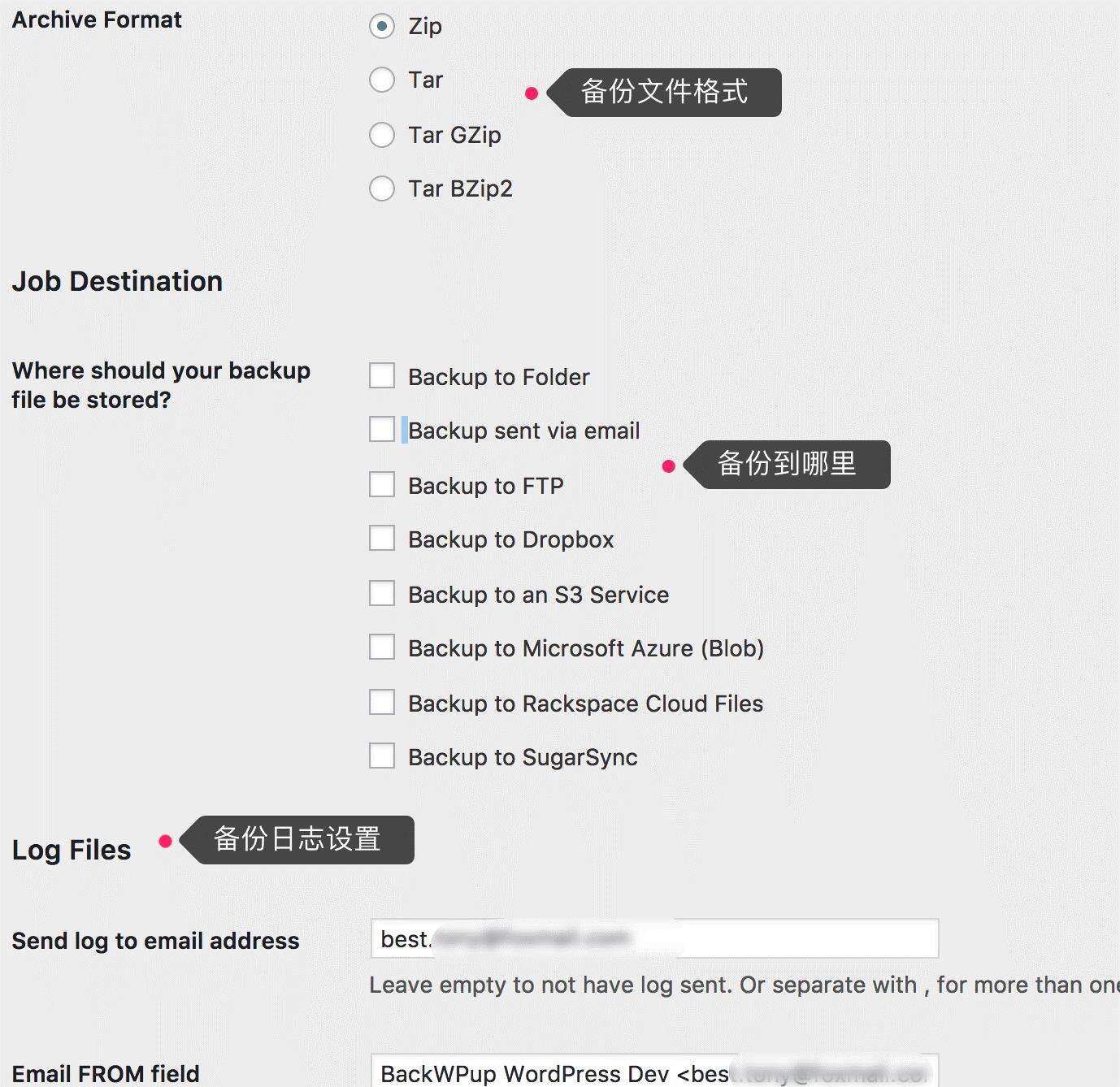Click the 'Send log to email address' label
The image size is (1120, 1087).
[155, 941]
